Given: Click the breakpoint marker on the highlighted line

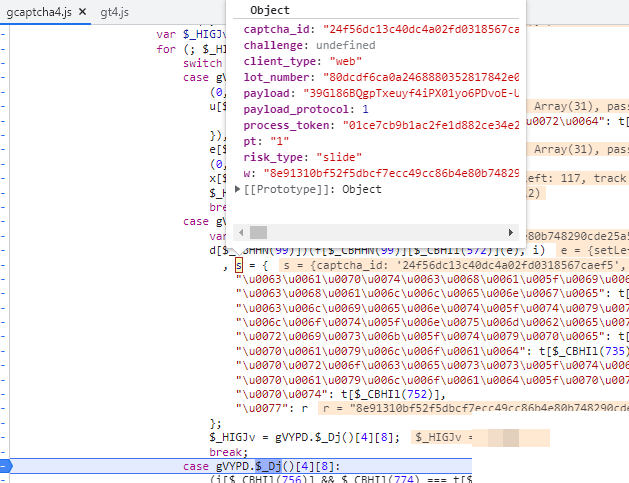Looking at the screenshot, I should pos(6,467).
